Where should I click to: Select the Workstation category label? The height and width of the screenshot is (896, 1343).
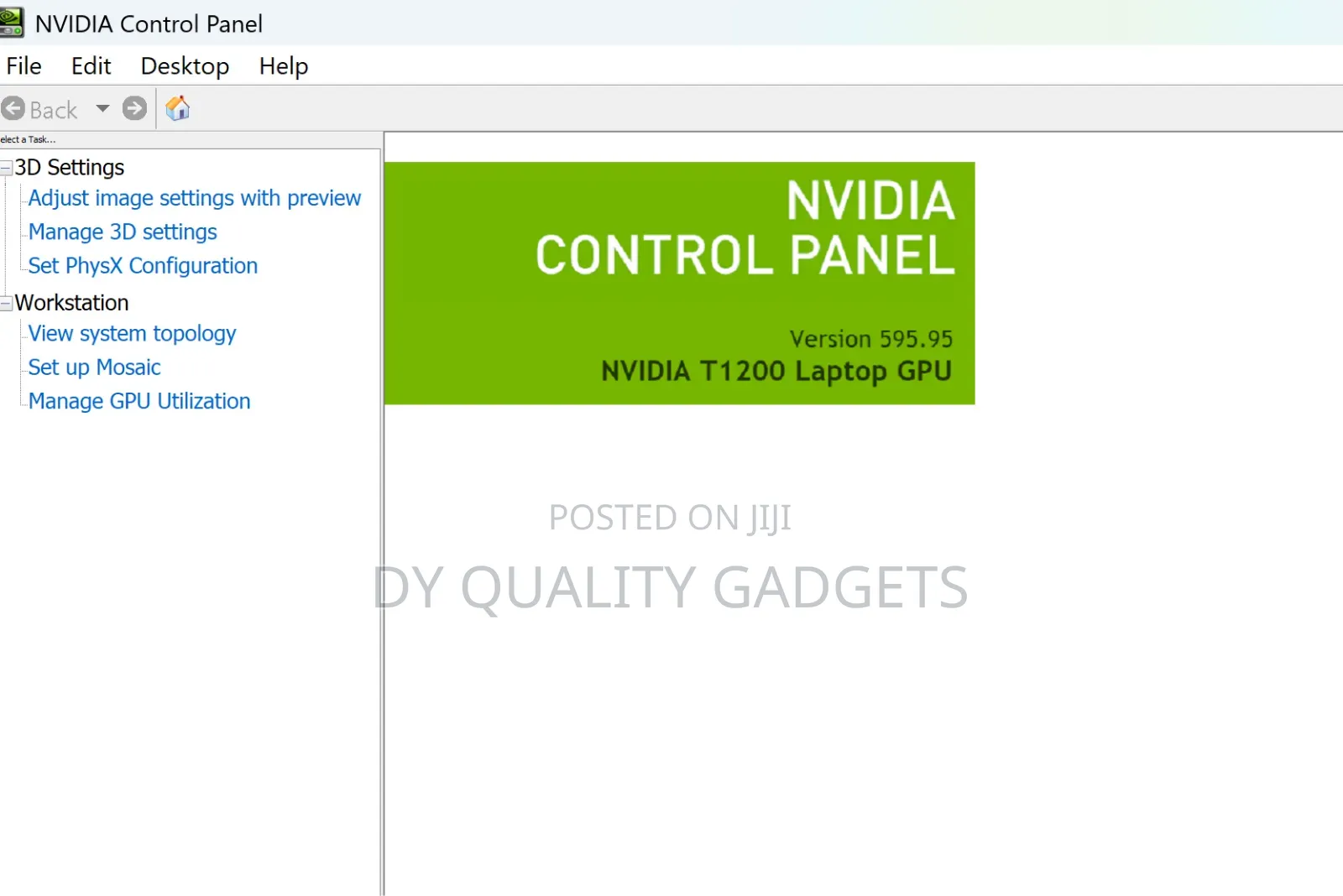point(72,303)
